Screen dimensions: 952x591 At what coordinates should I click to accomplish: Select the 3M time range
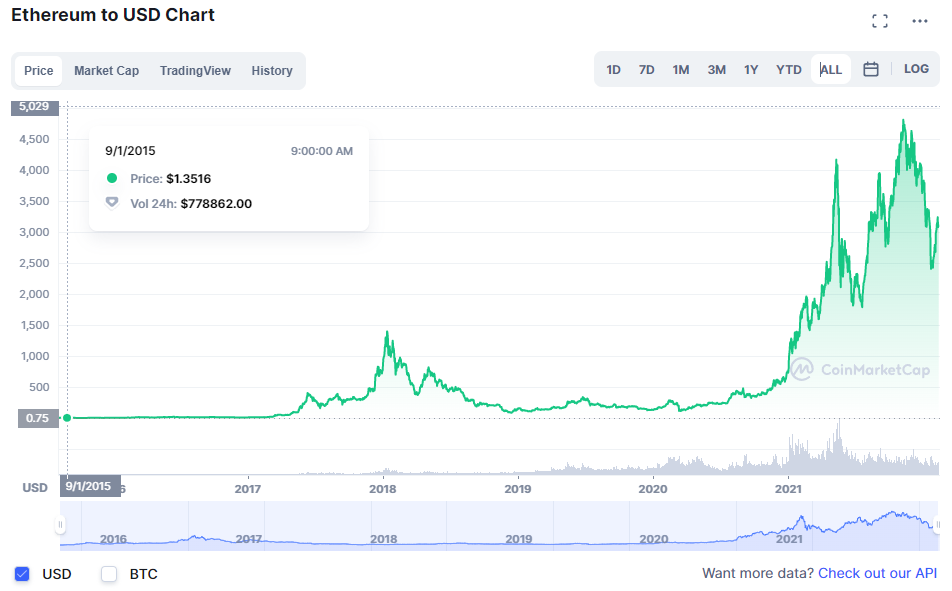point(716,70)
